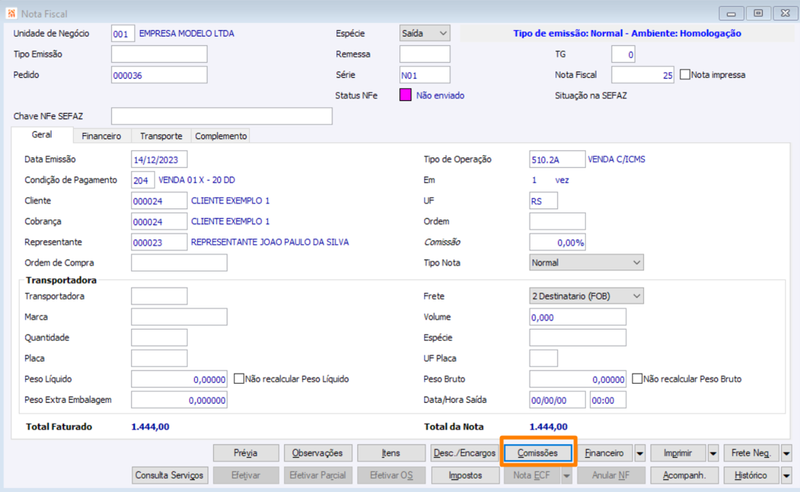This screenshot has height=492, width=800.
Task: Click the Data Saída date field
Action: (557, 400)
